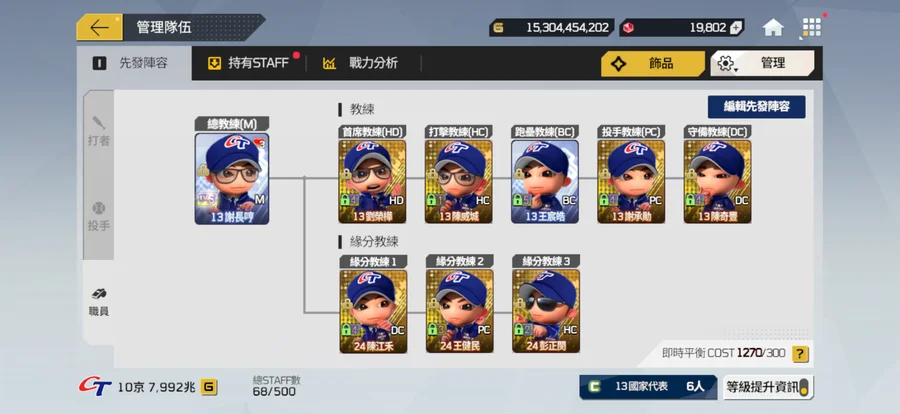
Task: Open the home icon
Action: point(773,28)
